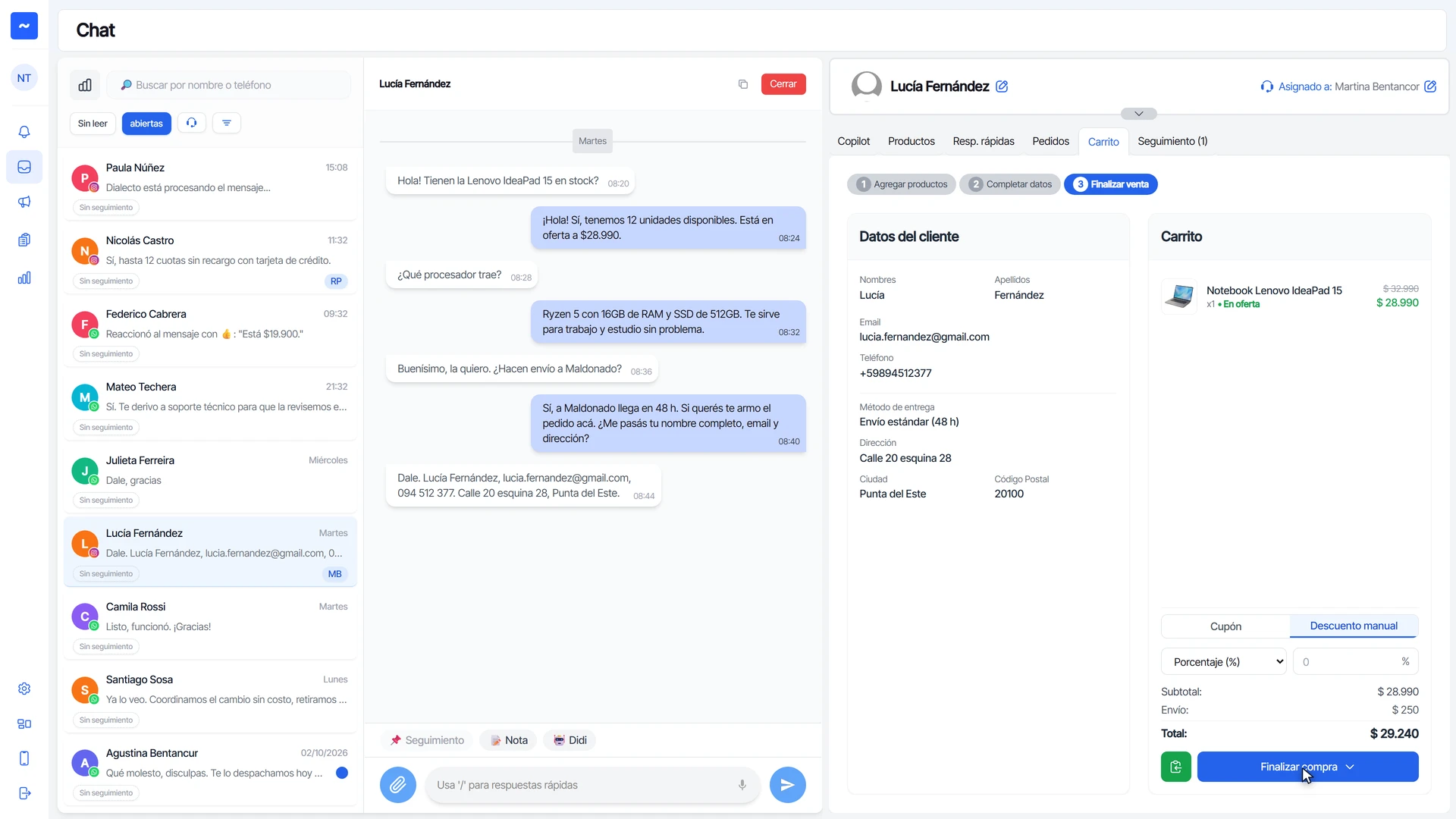Select the Descuento manual option
1456x819 pixels.
(x=1354, y=626)
